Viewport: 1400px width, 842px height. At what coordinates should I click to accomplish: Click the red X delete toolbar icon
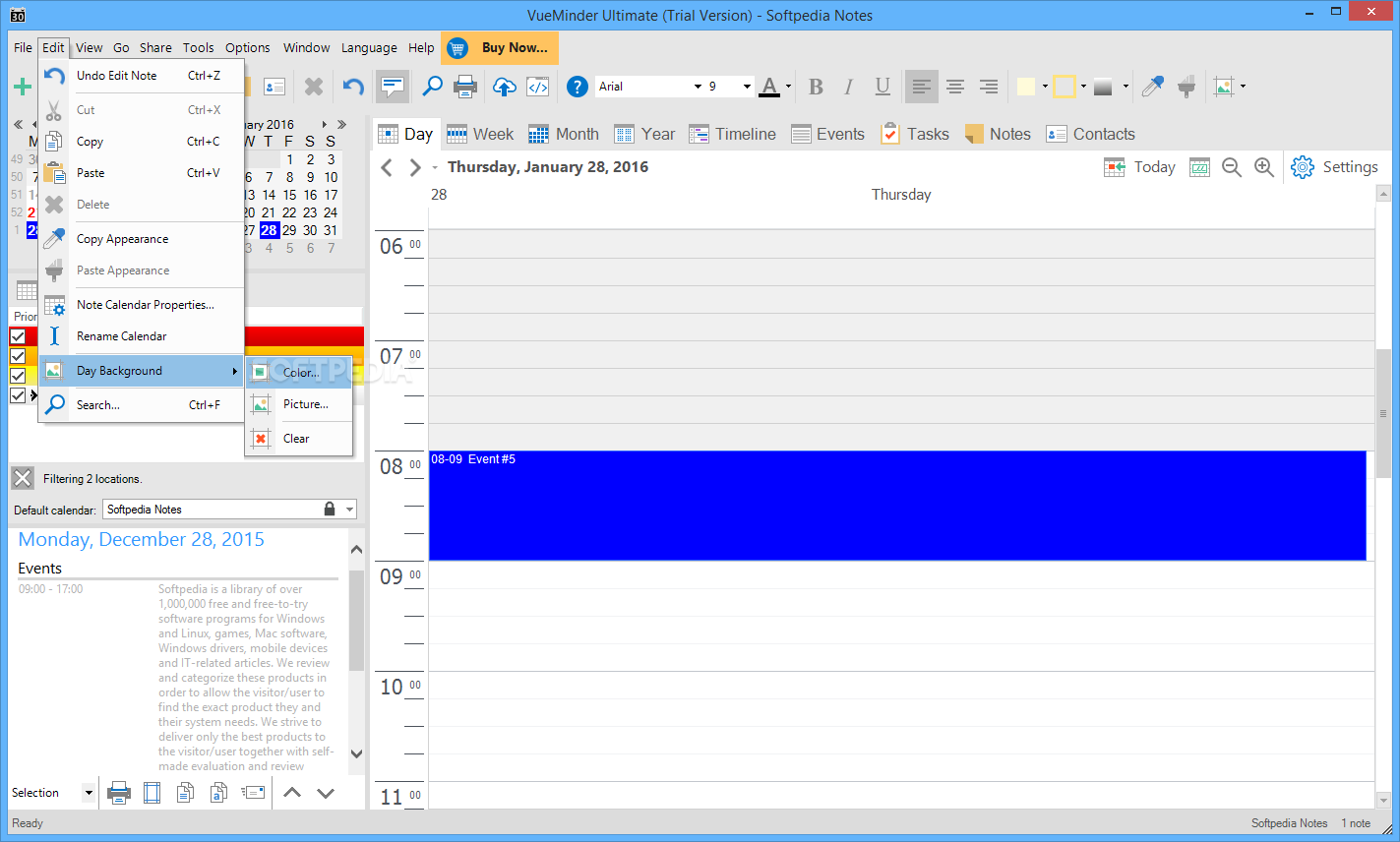point(314,87)
